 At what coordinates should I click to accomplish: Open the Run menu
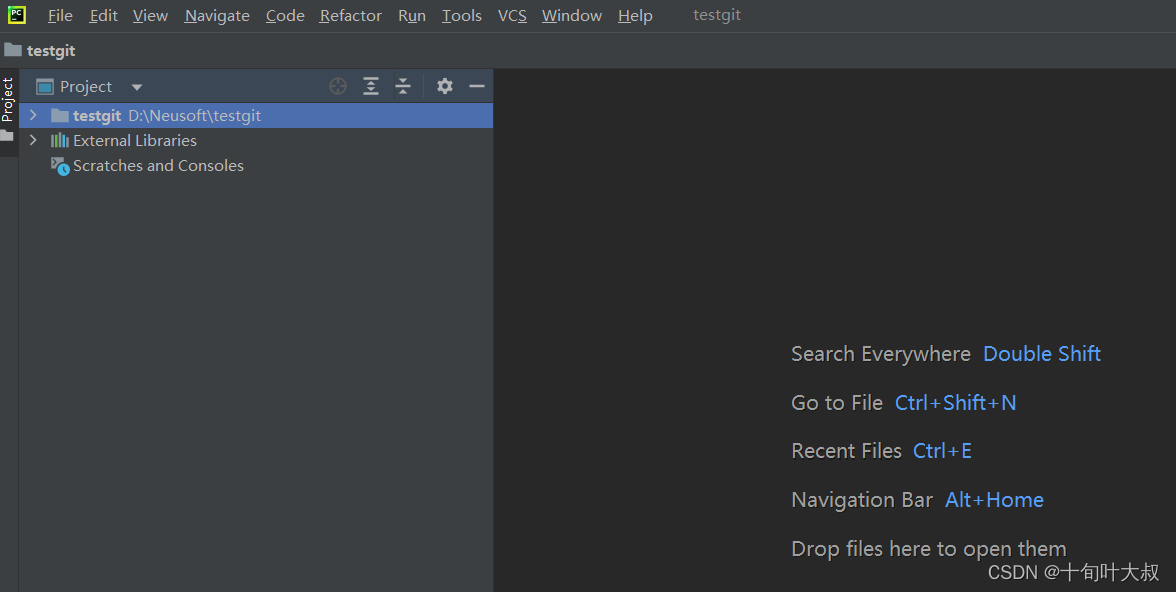(412, 16)
